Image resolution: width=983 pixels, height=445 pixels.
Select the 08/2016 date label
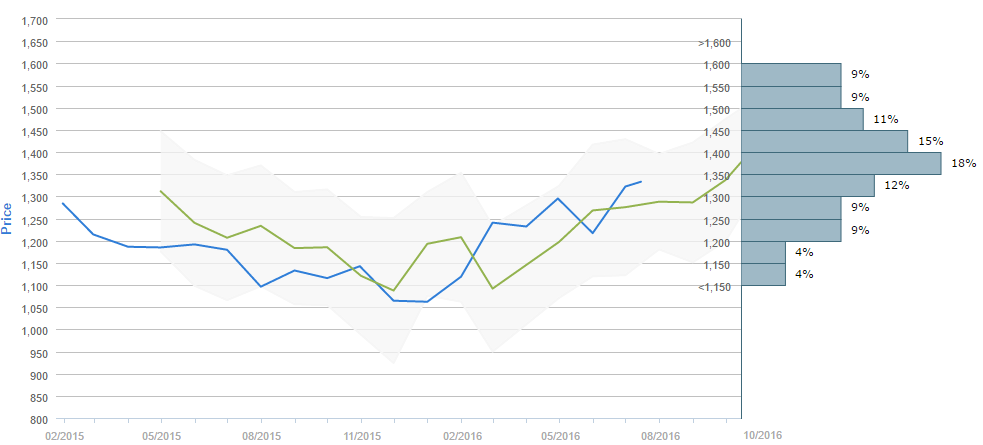click(x=661, y=435)
